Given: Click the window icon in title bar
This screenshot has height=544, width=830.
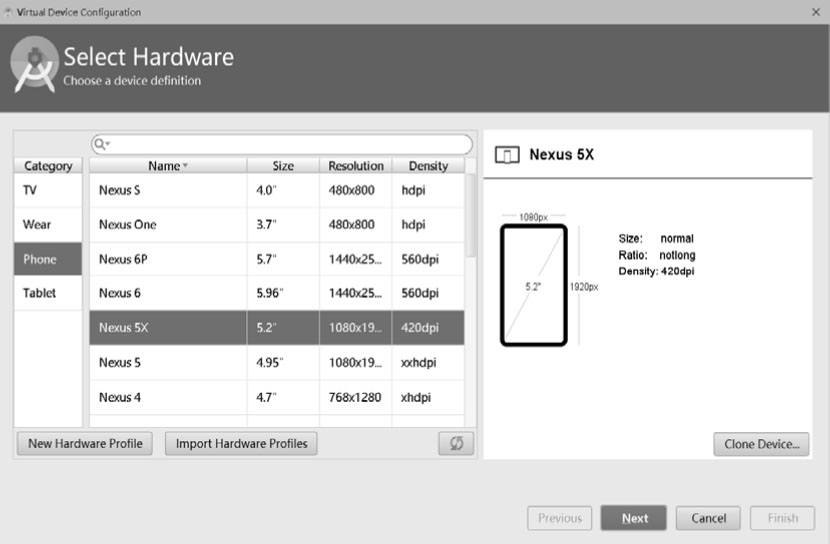Looking at the screenshot, I should point(8,12).
